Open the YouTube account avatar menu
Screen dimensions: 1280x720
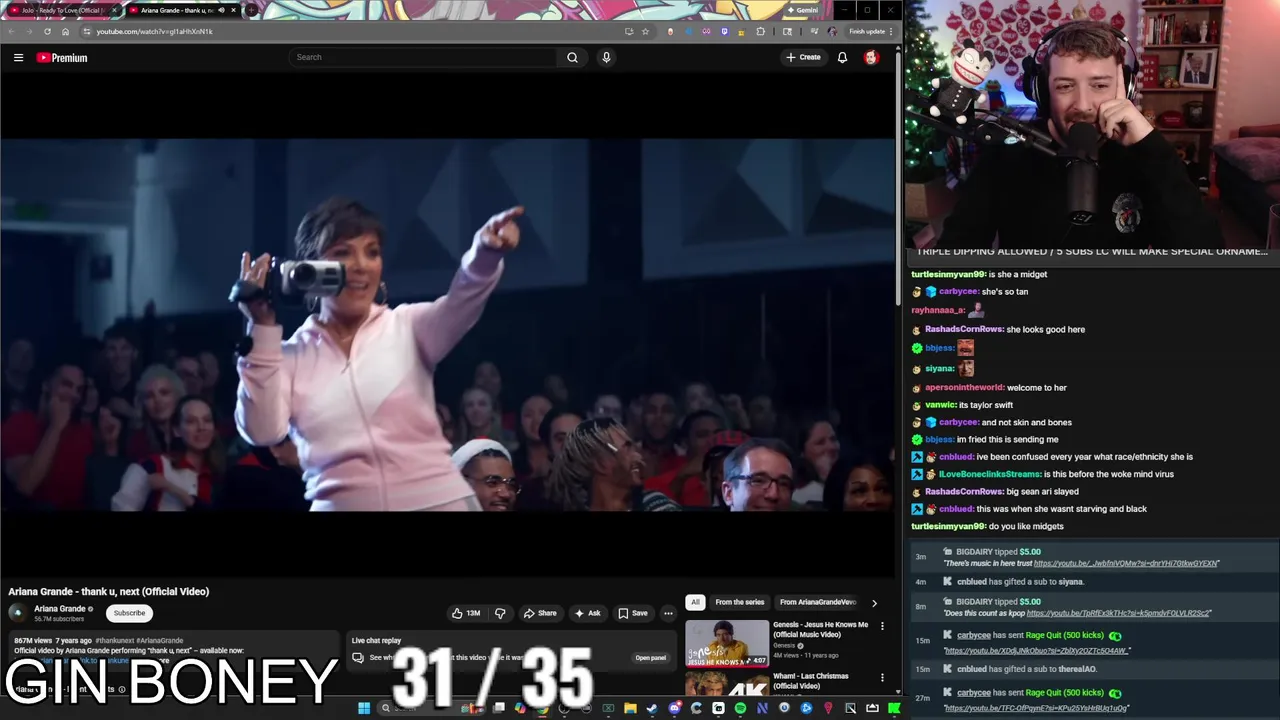(871, 57)
